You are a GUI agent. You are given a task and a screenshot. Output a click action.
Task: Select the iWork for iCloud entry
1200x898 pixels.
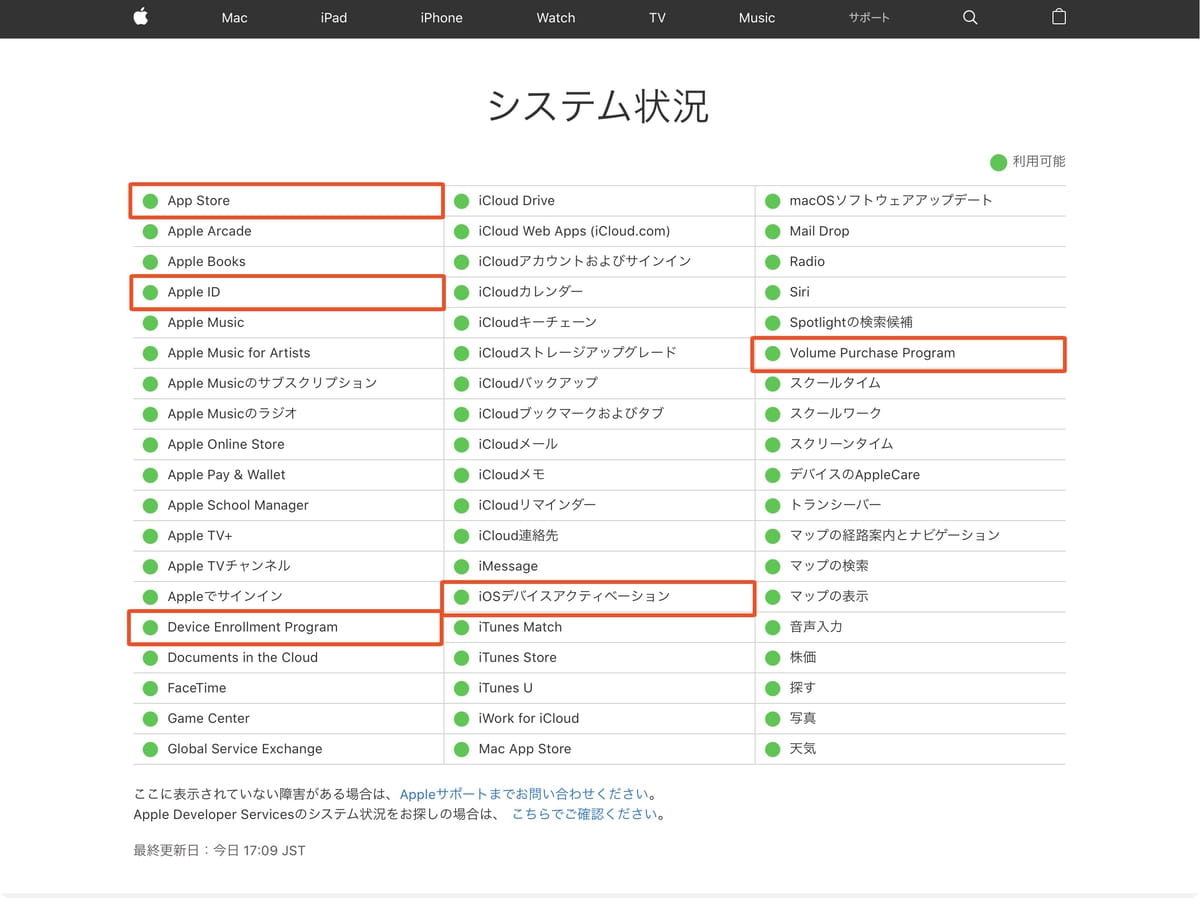click(528, 718)
